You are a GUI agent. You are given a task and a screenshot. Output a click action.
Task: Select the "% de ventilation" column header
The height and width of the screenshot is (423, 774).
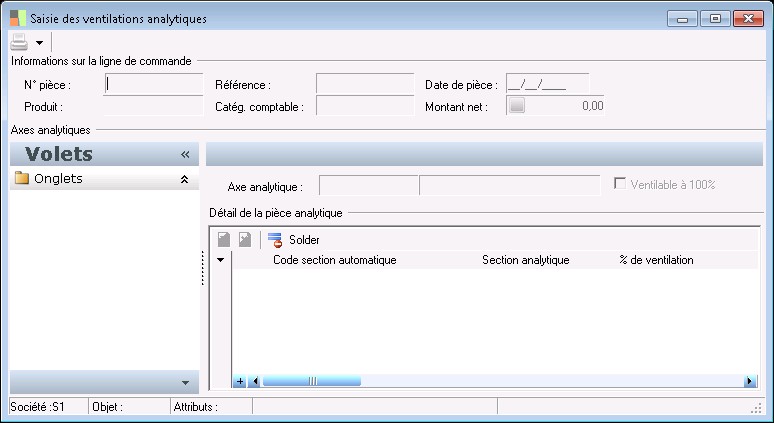656,260
